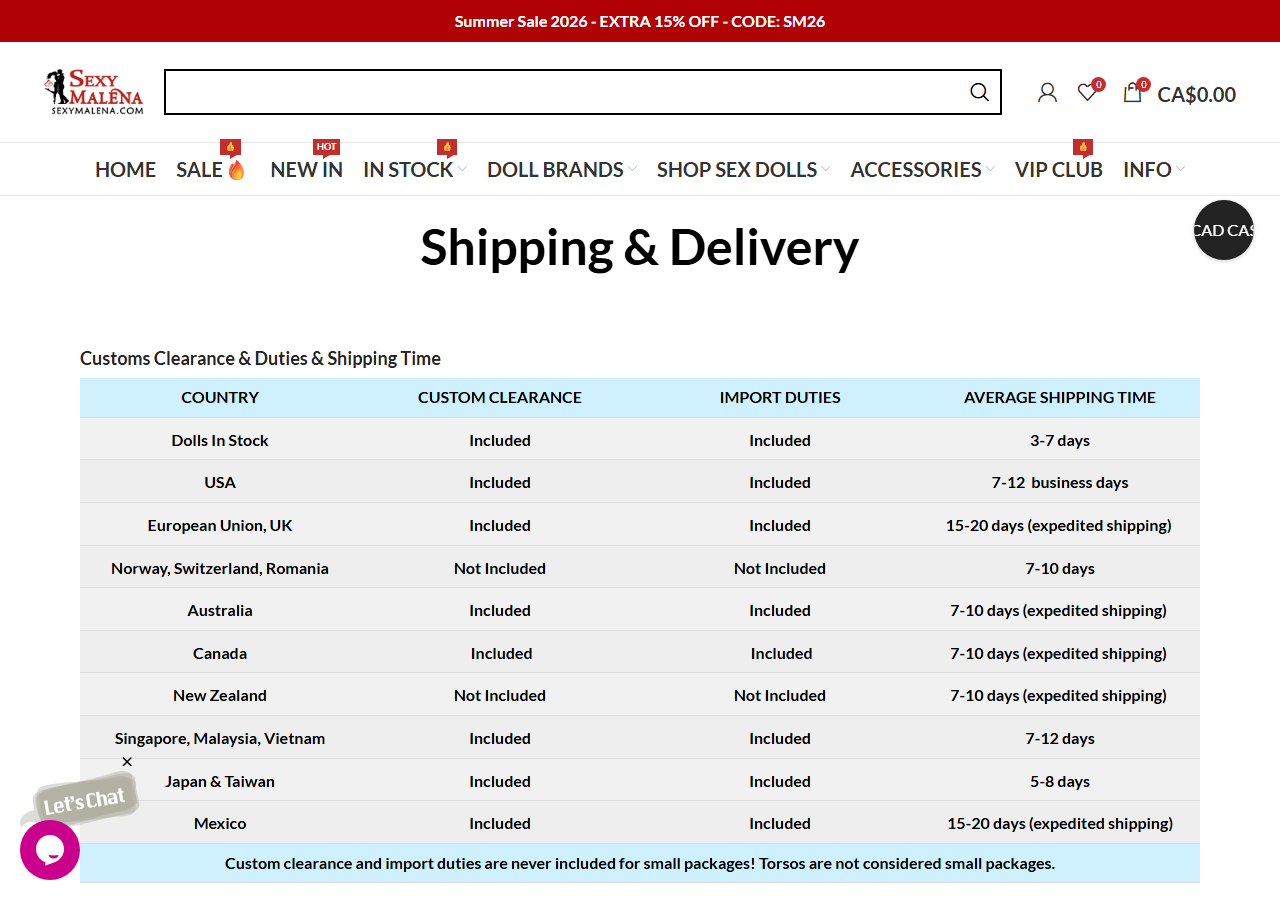Select the 'European Union, UK' cell
This screenshot has height=900, width=1280.
[x=220, y=525]
